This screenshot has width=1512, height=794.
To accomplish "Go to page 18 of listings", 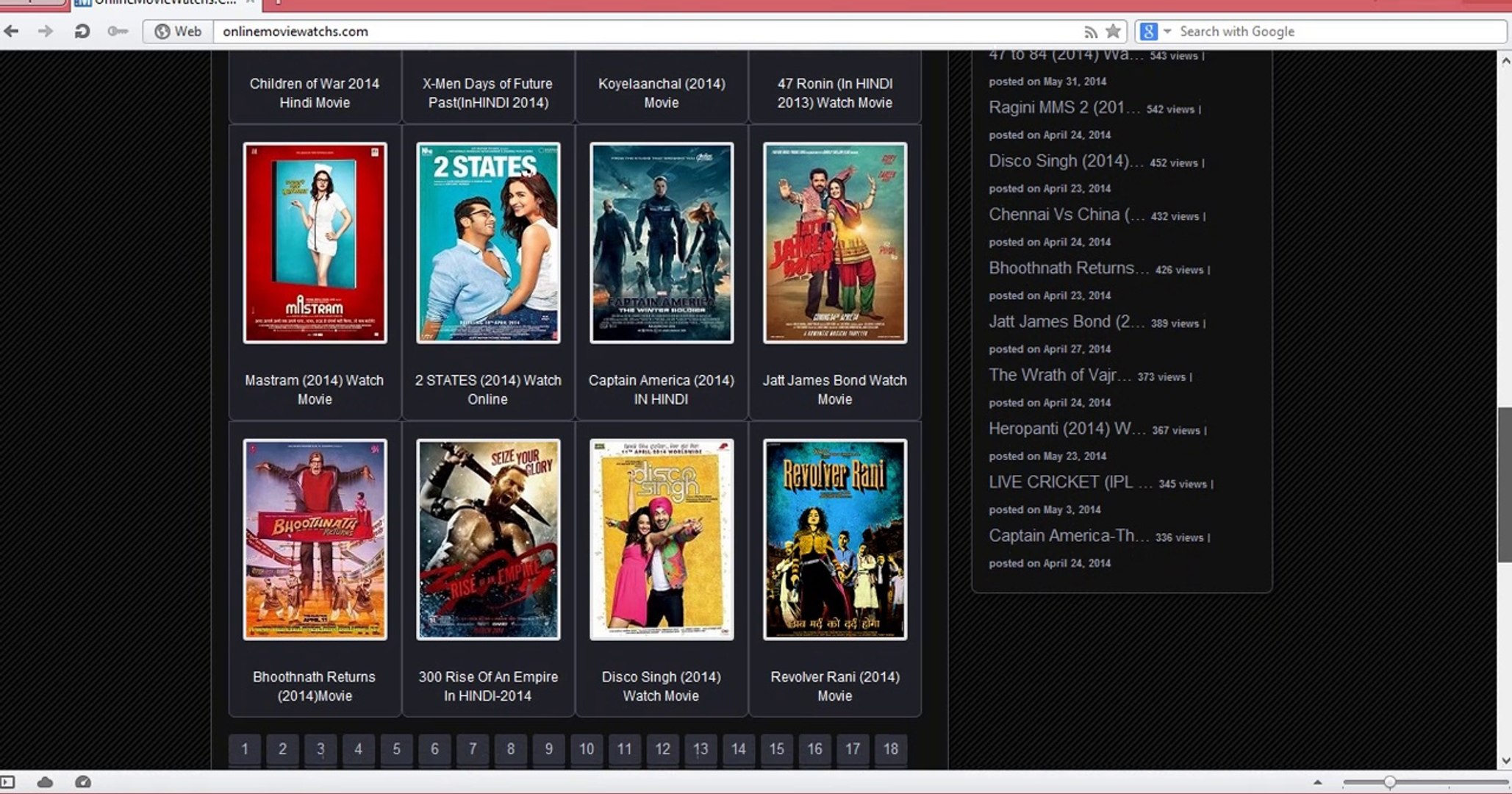I will (890, 748).
